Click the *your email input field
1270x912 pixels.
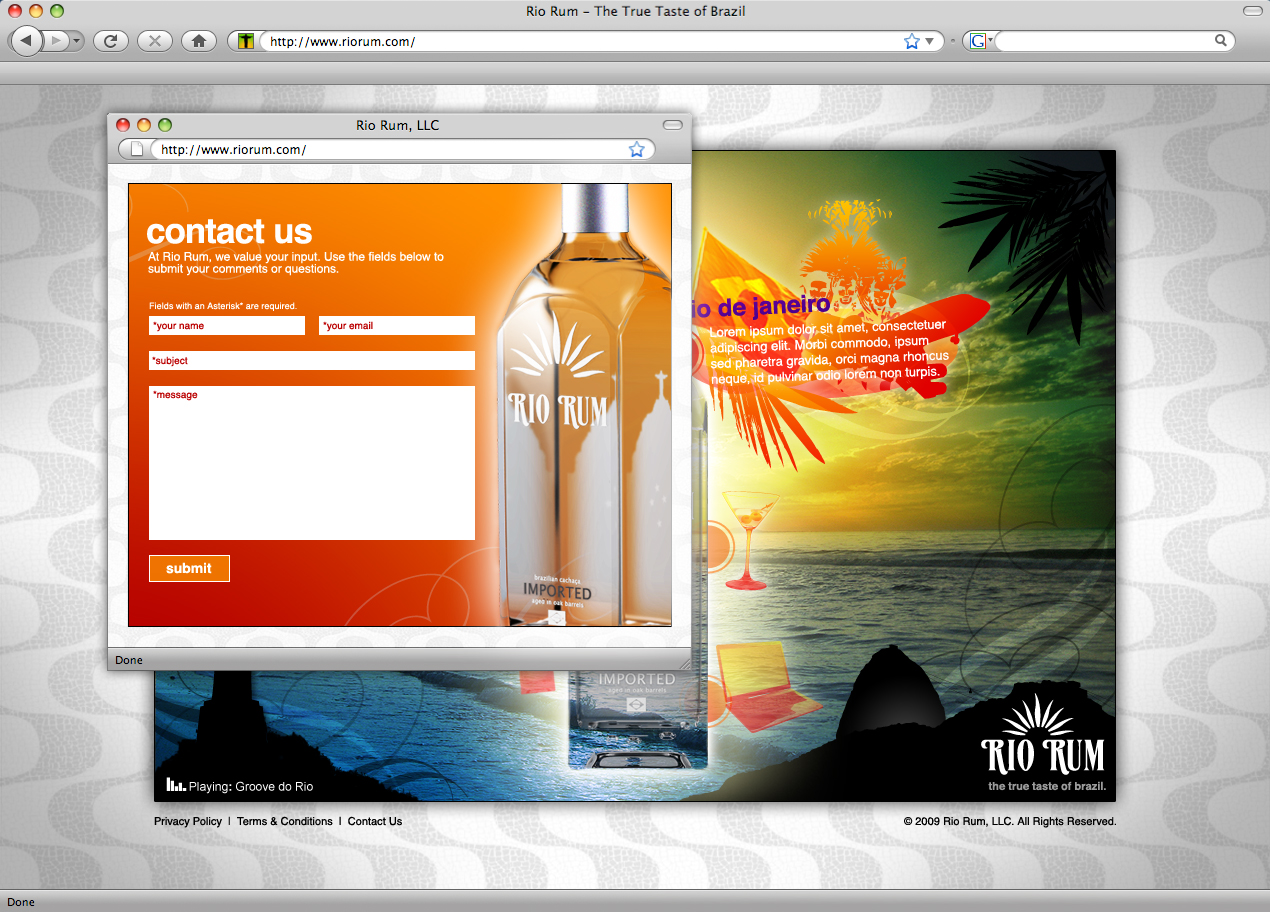[x=396, y=326]
